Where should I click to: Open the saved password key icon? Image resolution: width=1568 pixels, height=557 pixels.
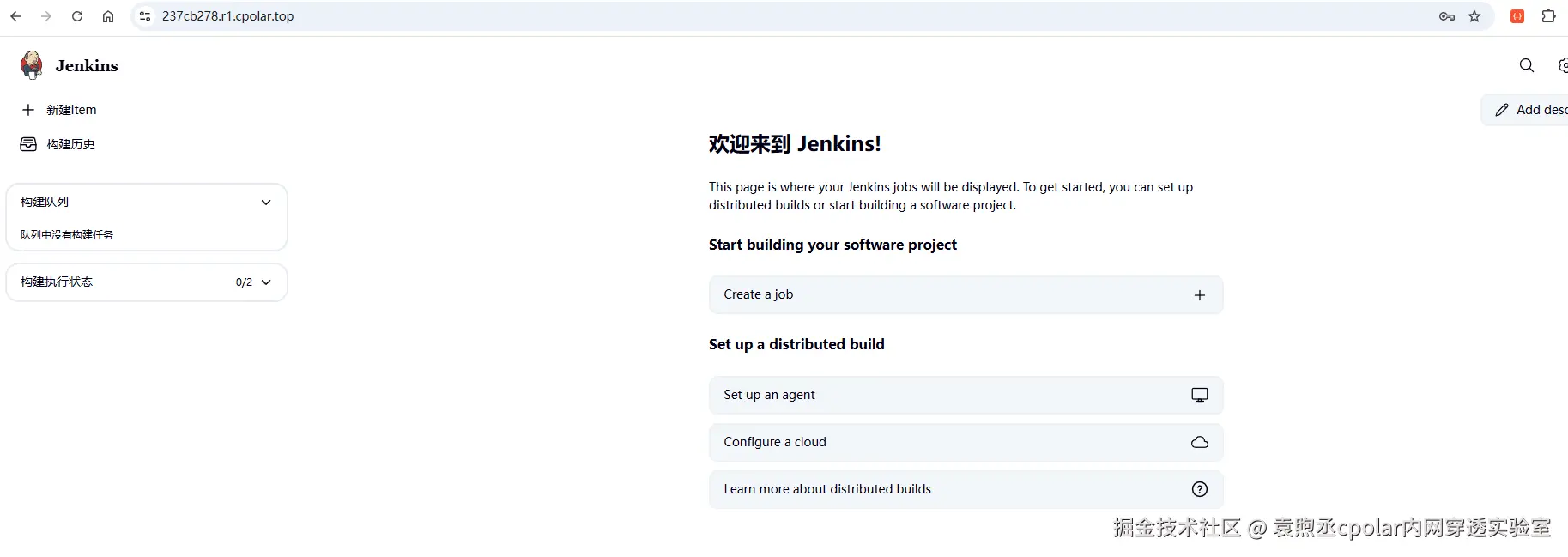pos(1447,16)
